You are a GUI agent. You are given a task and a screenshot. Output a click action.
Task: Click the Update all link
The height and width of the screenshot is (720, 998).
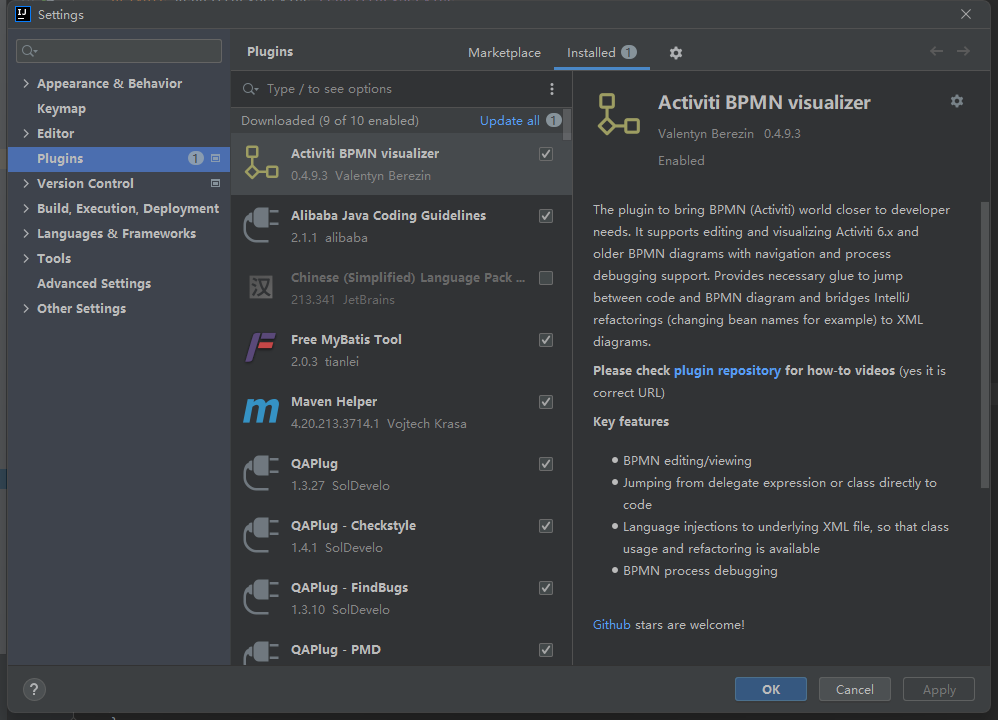coord(509,121)
